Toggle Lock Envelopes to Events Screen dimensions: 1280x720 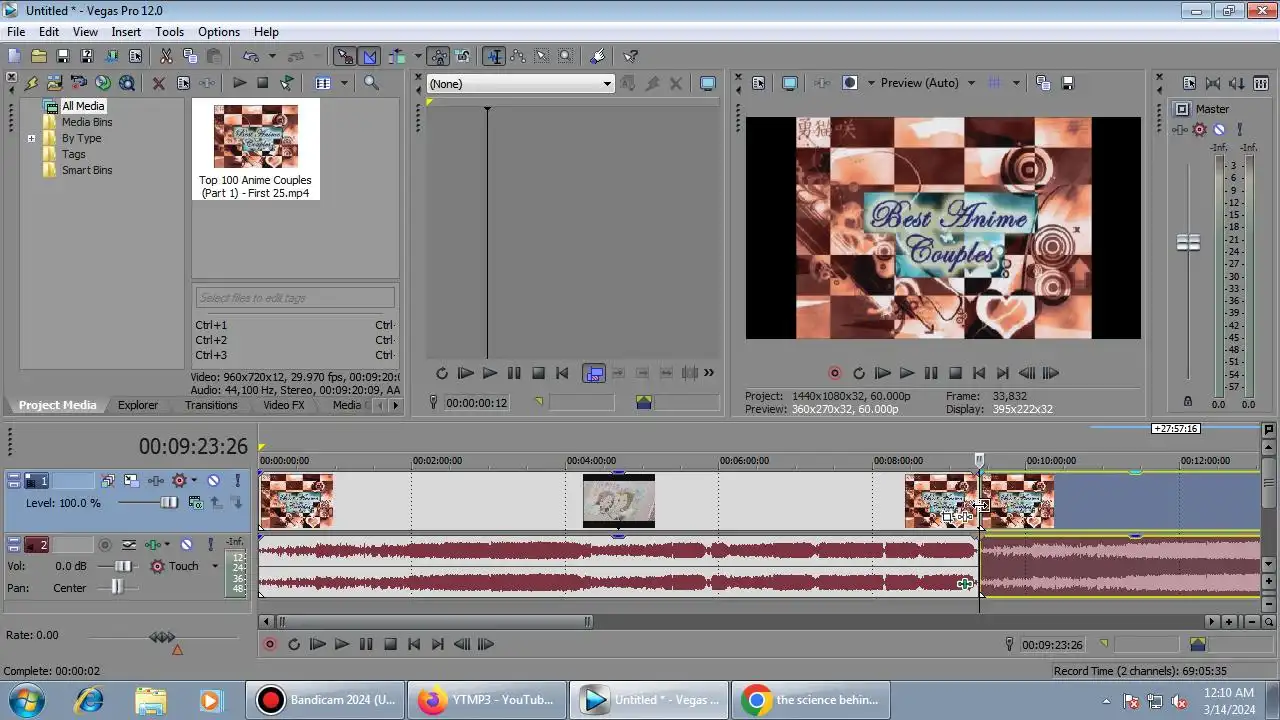(438, 57)
